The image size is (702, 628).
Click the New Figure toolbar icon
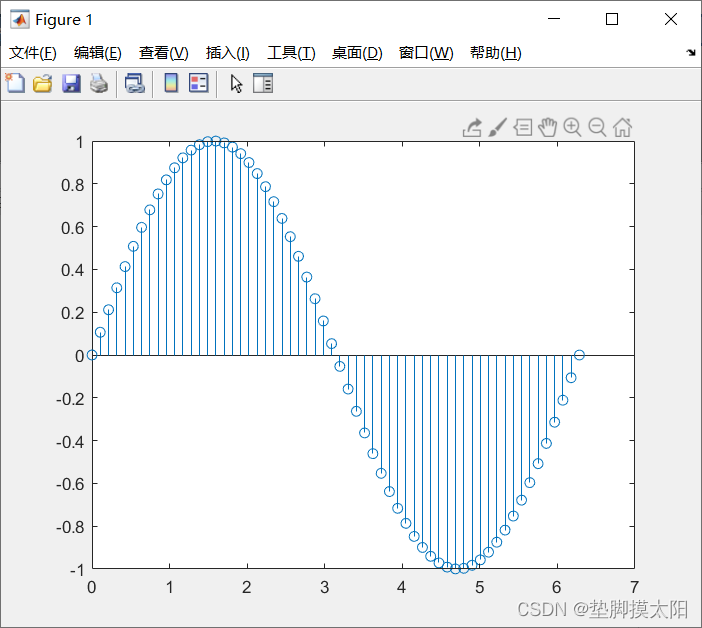15,84
